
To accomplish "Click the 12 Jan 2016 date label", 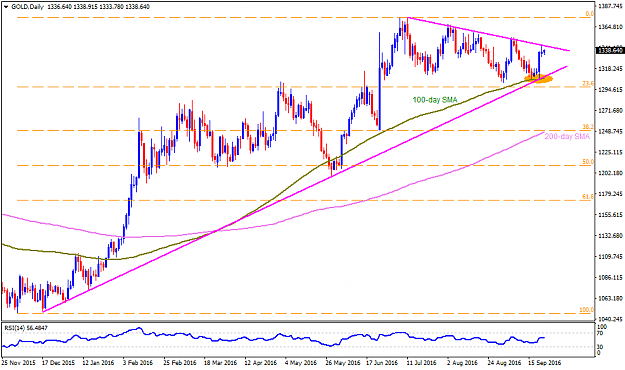I will (99, 363).
